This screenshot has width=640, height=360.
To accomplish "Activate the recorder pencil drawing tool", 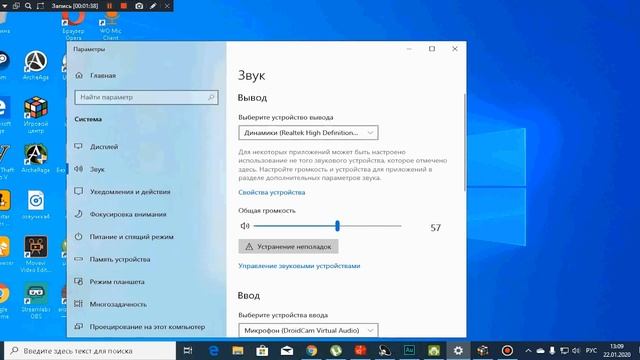I will pyautogui.click(x=153, y=6).
